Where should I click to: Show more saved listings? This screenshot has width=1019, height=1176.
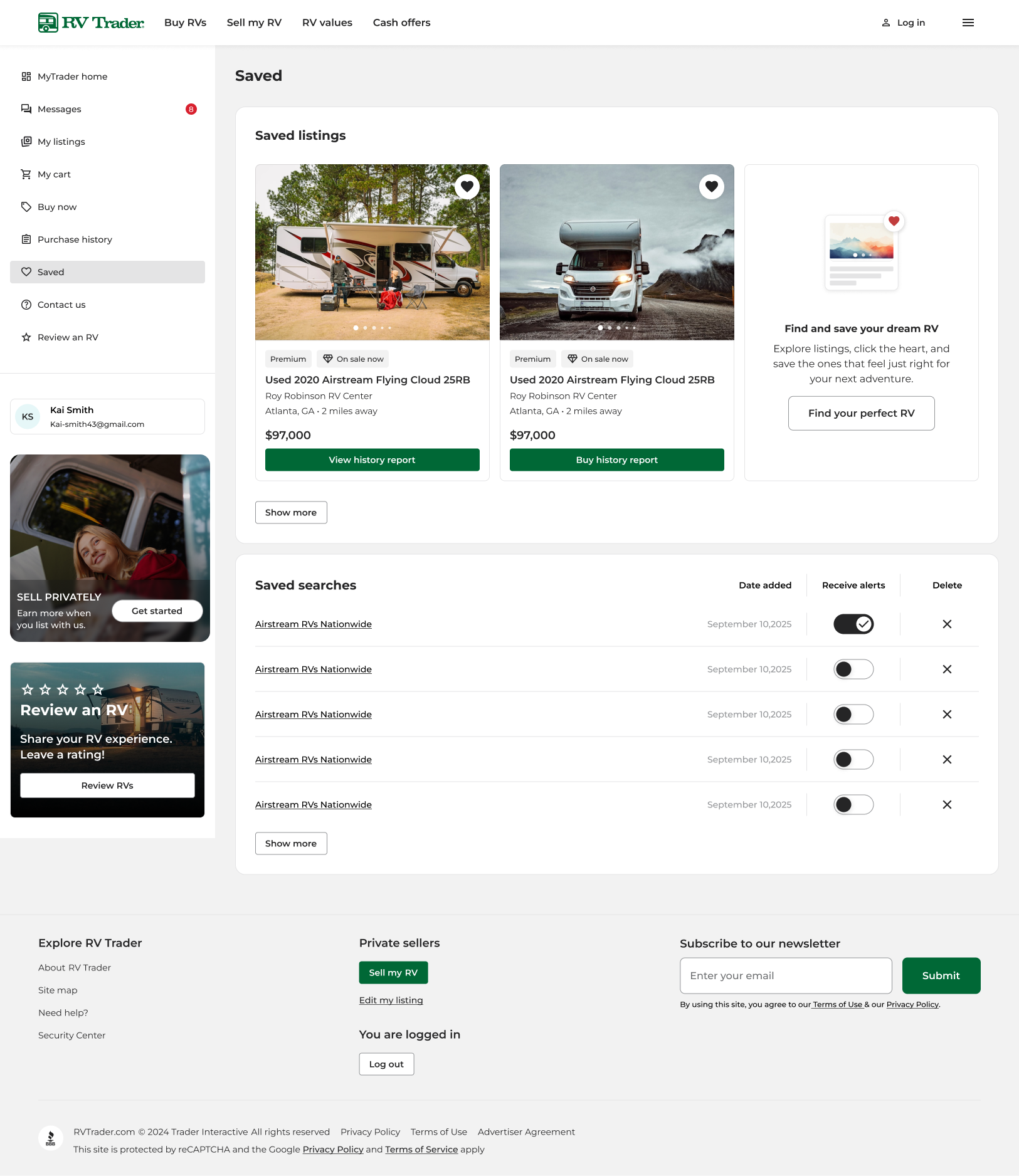pyautogui.click(x=291, y=513)
